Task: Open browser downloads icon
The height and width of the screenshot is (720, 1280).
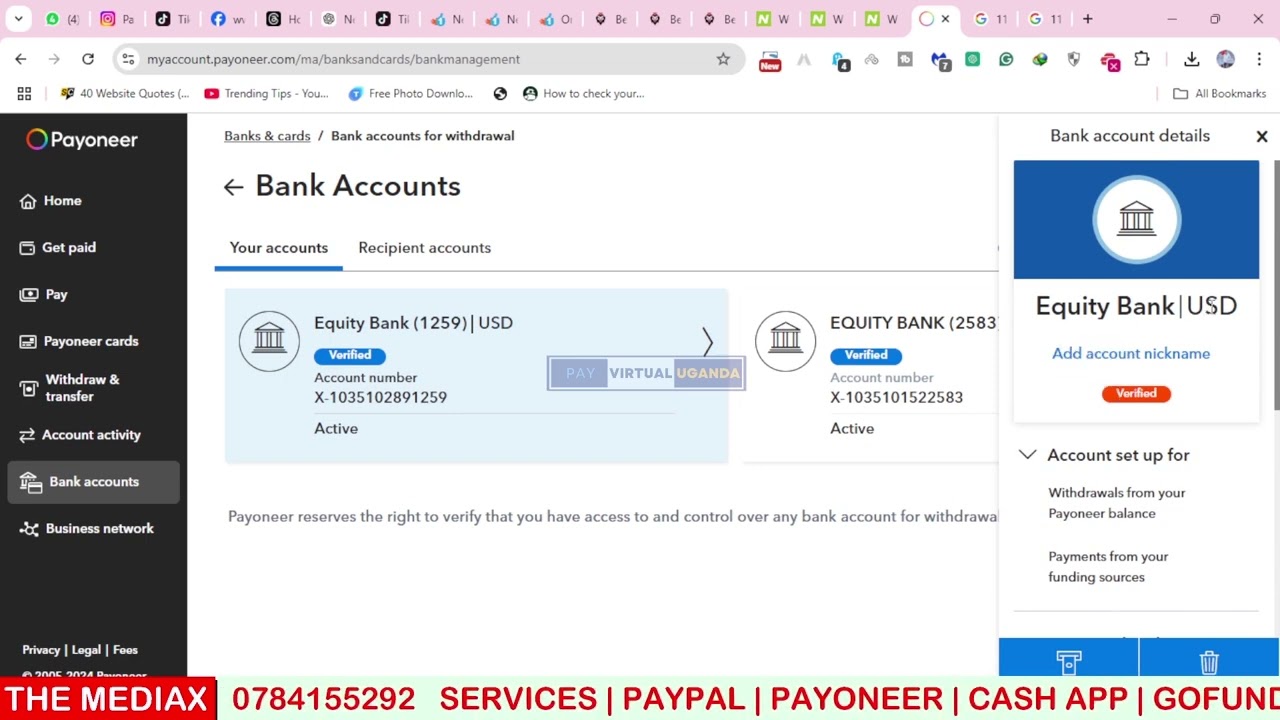Action: [1191, 59]
